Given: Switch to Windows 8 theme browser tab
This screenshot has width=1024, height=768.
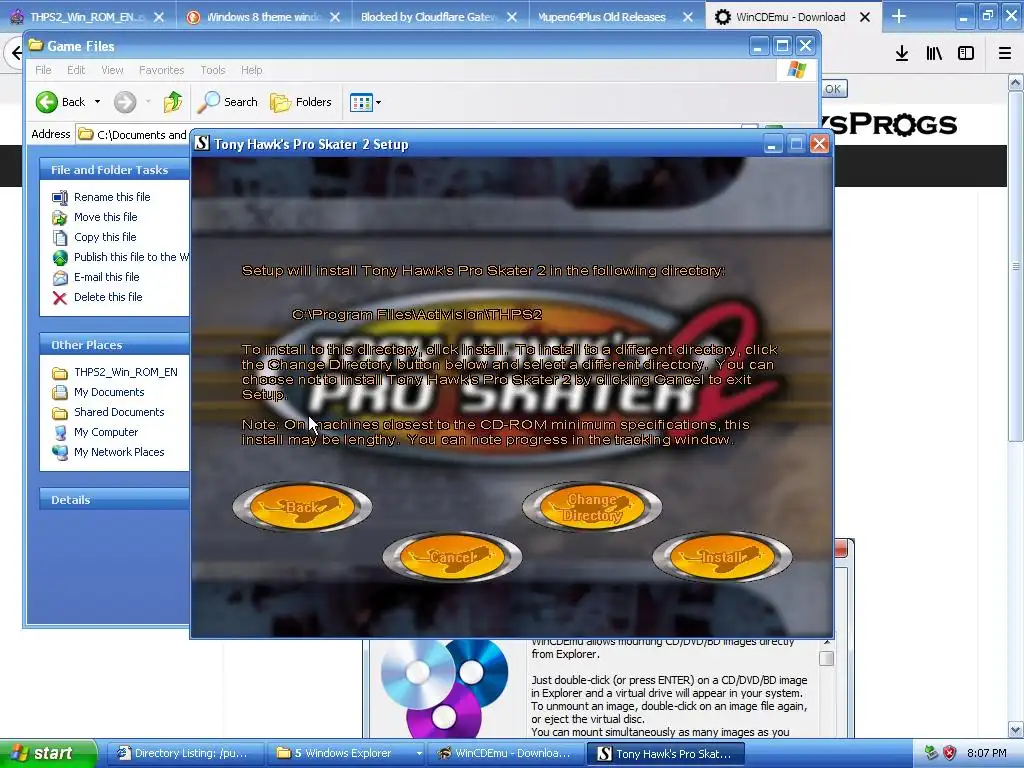Looking at the screenshot, I should (x=261, y=17).
